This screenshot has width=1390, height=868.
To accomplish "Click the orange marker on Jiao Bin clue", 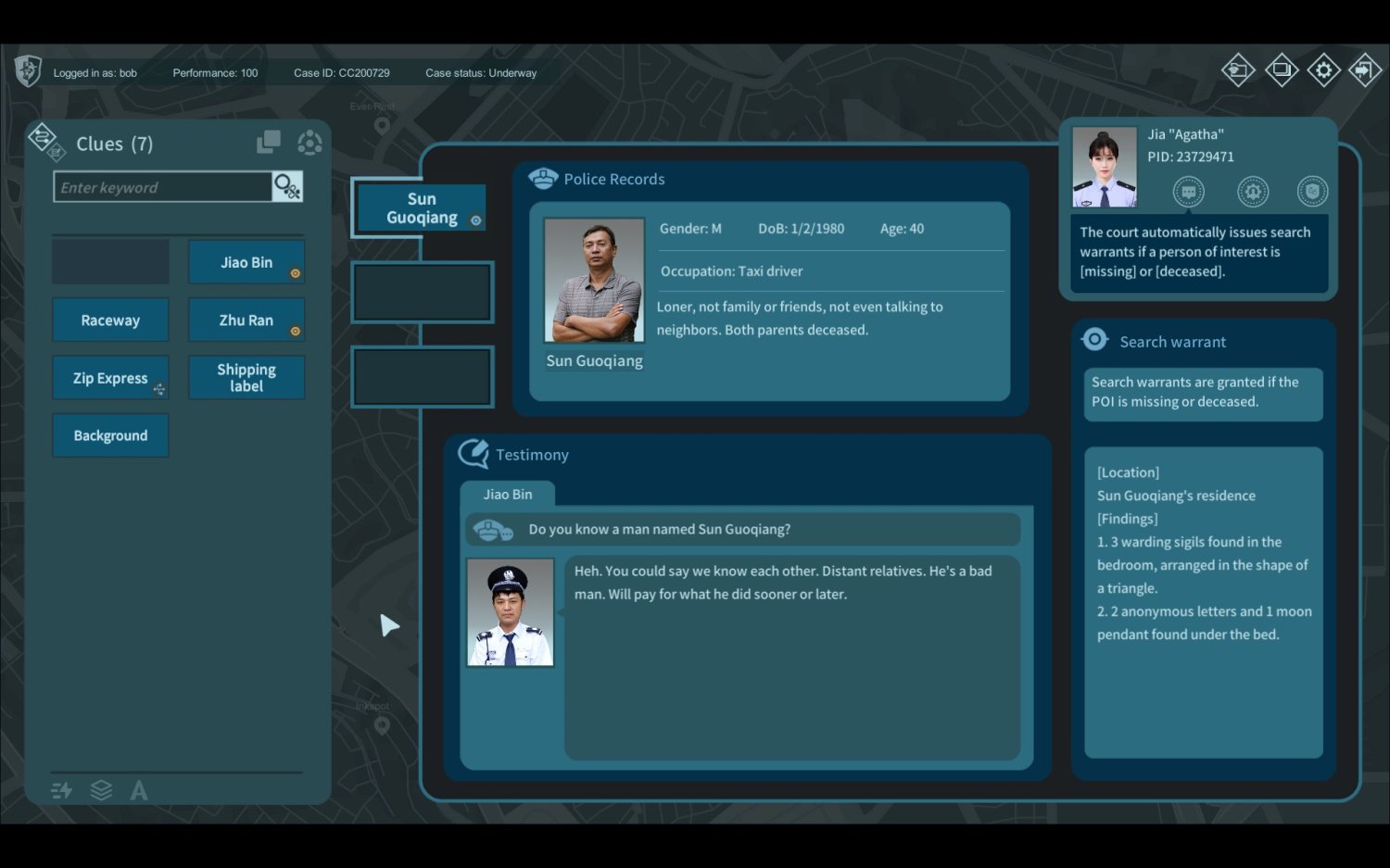I will pyautogui.click(x=295, y=273).
